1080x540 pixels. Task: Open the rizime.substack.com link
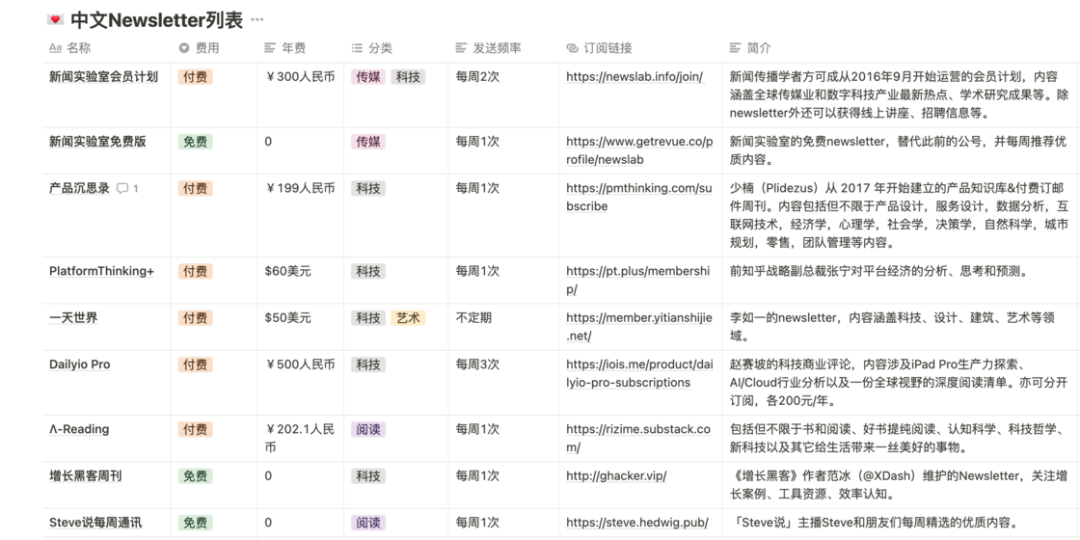(x=638, y=438)
